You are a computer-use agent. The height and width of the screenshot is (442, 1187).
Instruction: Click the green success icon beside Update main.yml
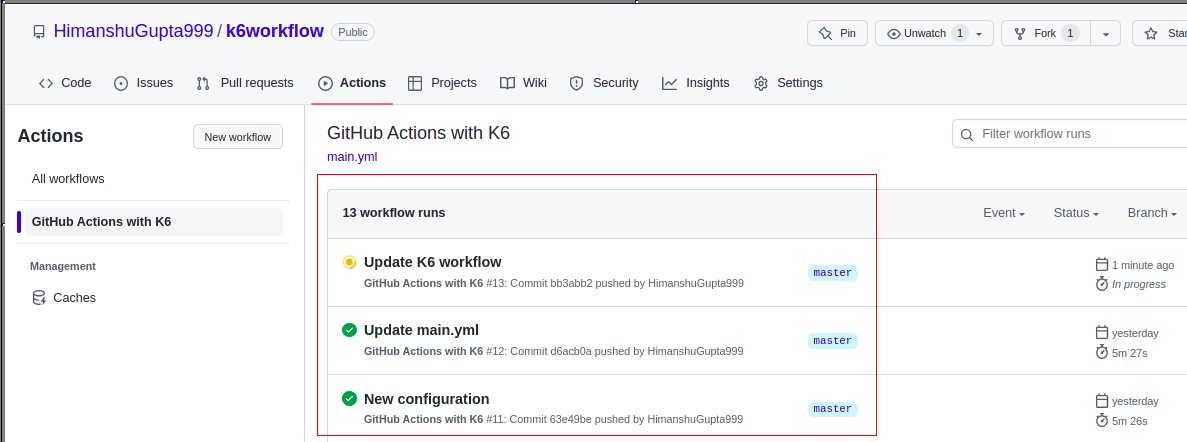[349, 330]
